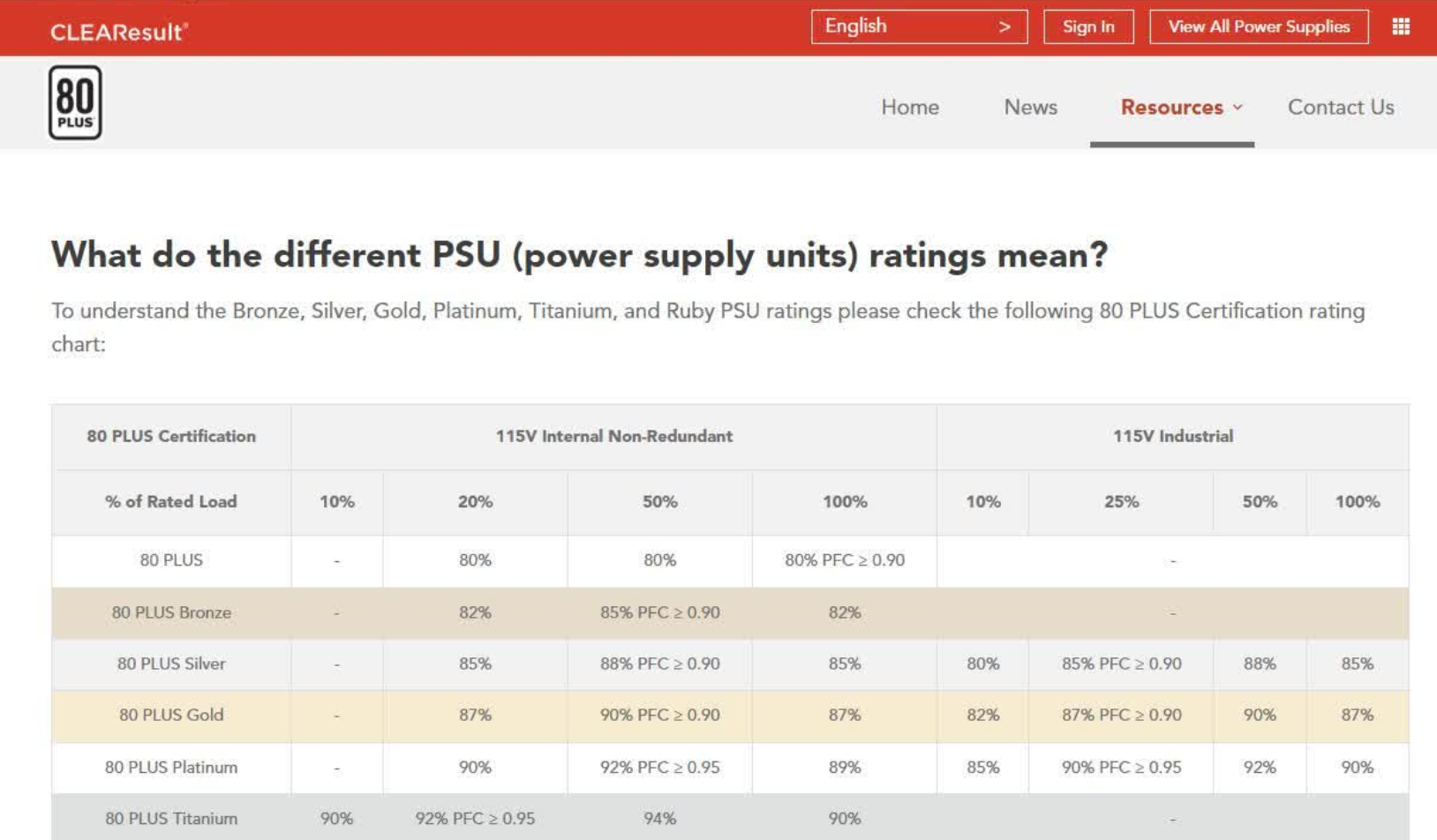Image resolution: width=1437 pixels, height=840 pixels.
Task: Click the Sign In button
Action: click(x=1088, y=26)
